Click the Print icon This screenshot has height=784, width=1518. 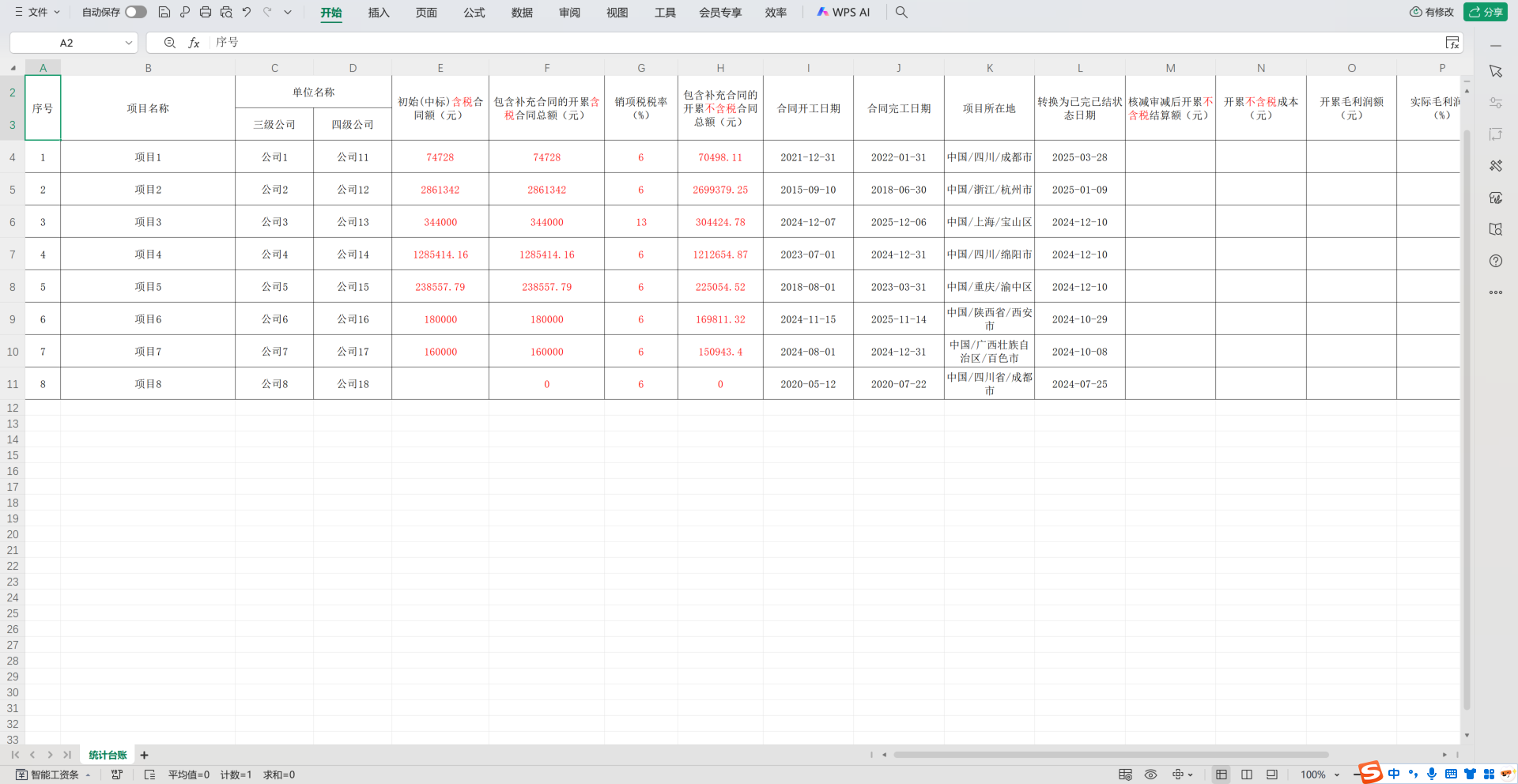206,12
